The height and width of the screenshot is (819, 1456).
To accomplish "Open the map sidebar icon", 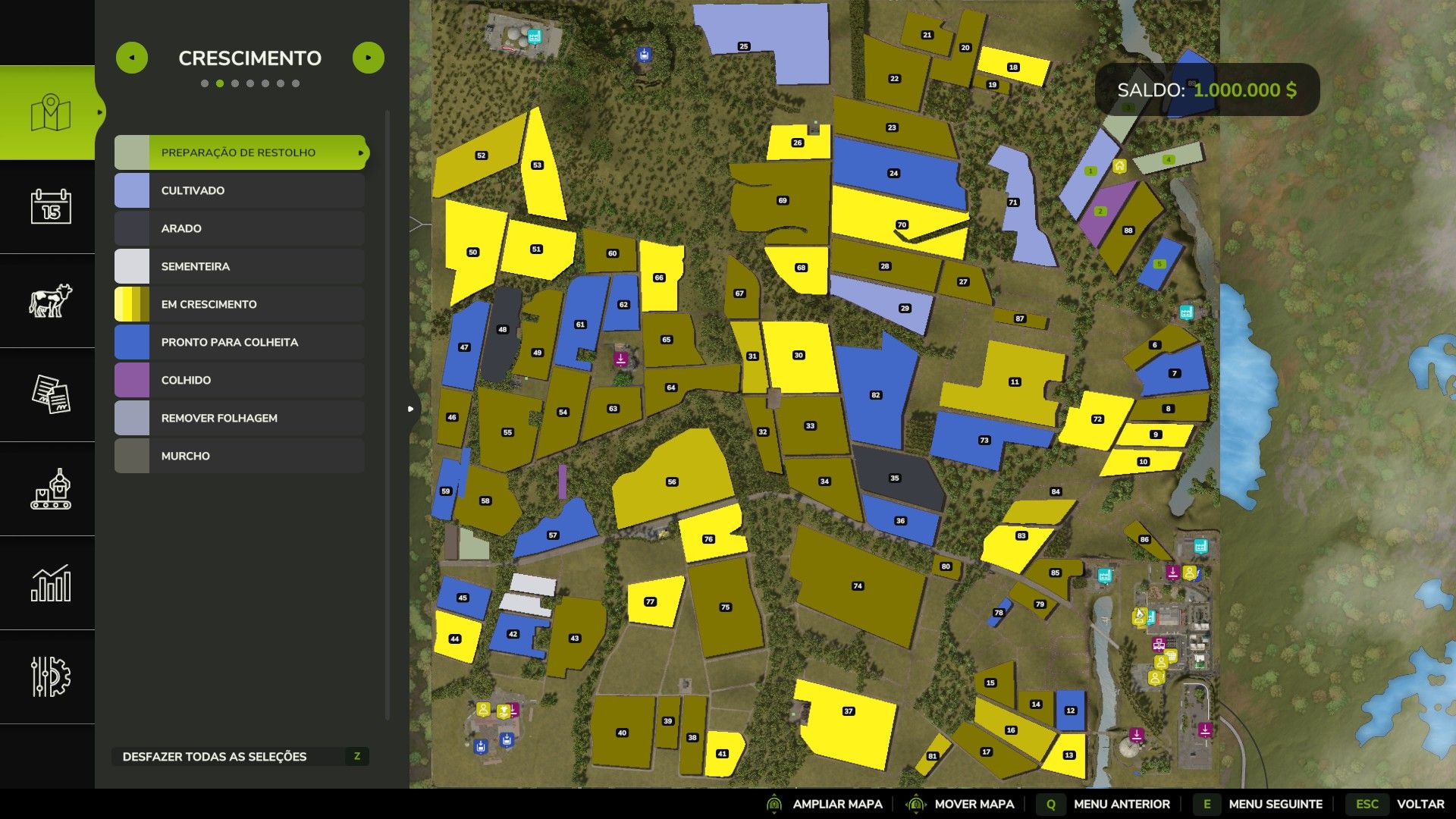I will pyautogui.click(x=50, y=113).
